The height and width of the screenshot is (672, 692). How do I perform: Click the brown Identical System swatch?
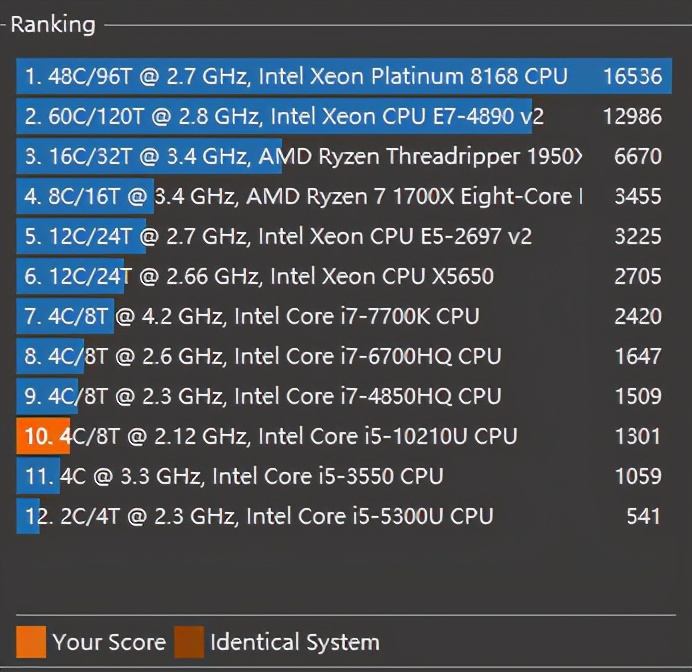pyautogui.click(x=188, y=641)
